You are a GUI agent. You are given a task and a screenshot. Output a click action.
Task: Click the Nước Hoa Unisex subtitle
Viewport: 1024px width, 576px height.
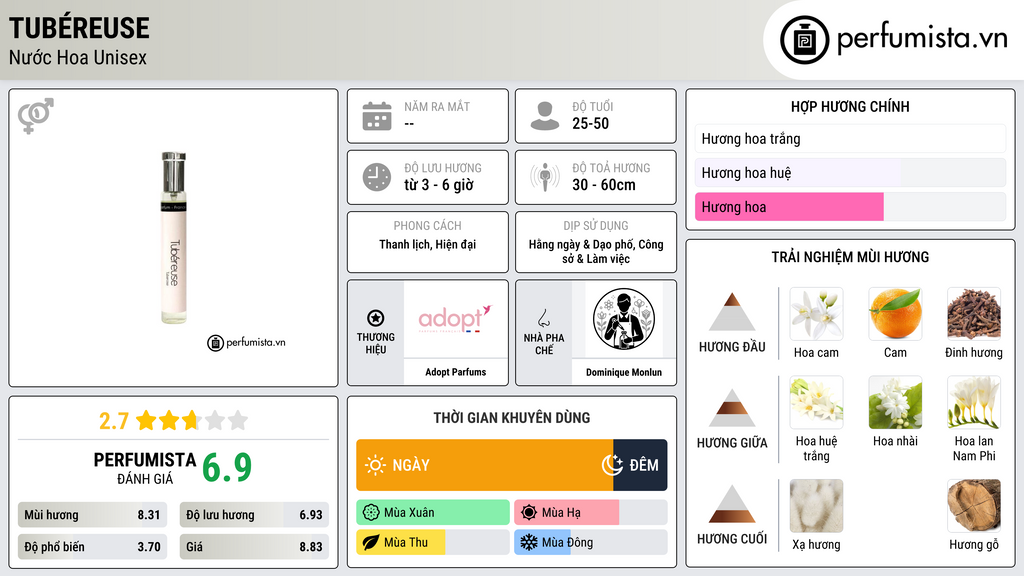[78, 58]
